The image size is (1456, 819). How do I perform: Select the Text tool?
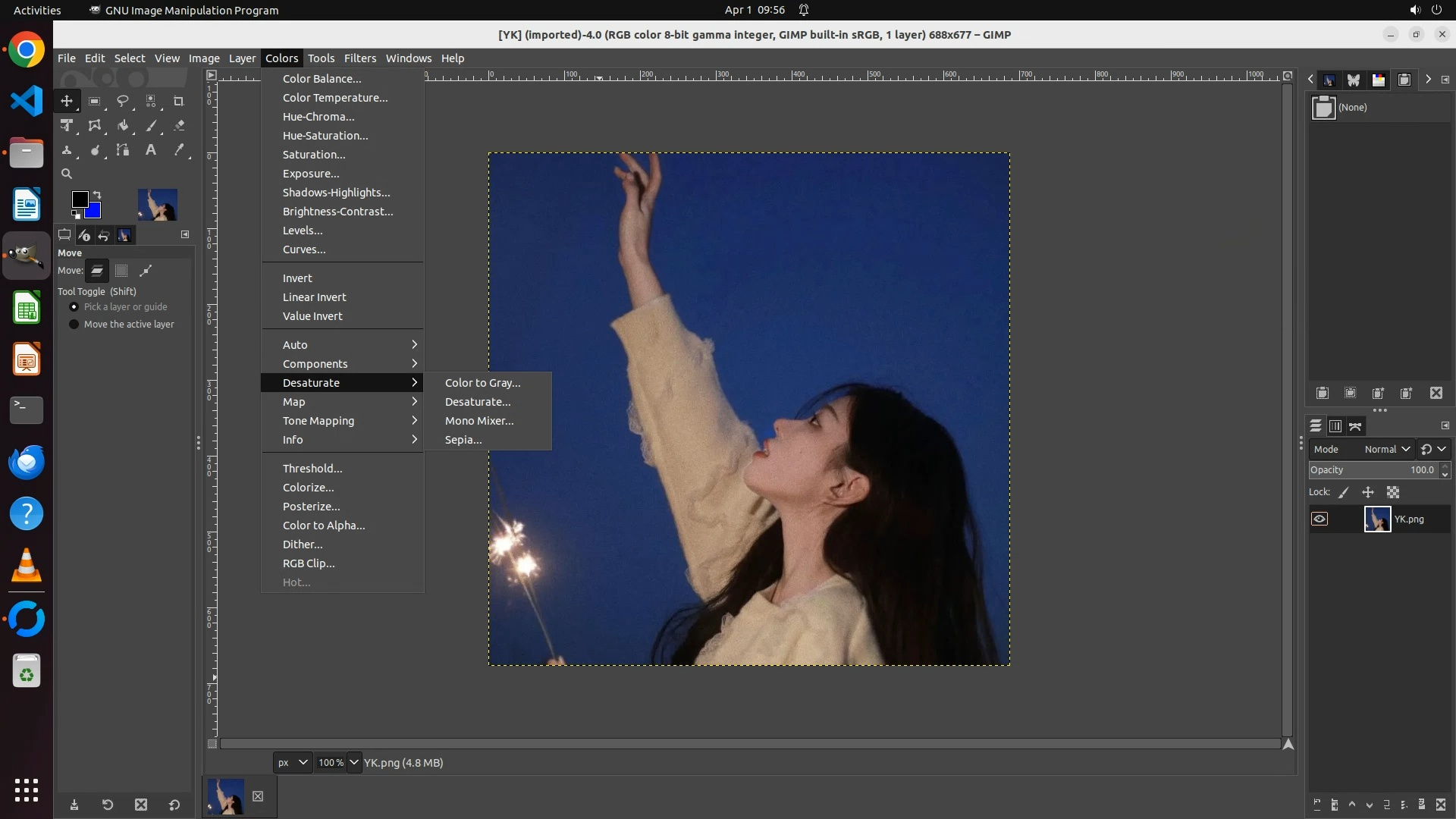(x=151, y=150)
